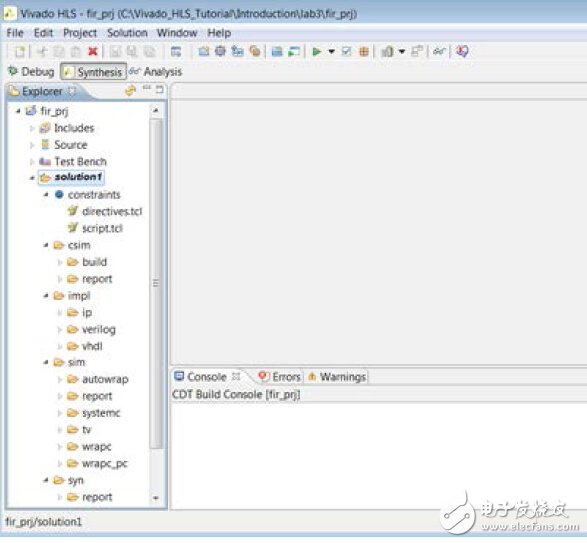Minimize the Explorer panel
This screenshot has width=587, height=543.
146,89
